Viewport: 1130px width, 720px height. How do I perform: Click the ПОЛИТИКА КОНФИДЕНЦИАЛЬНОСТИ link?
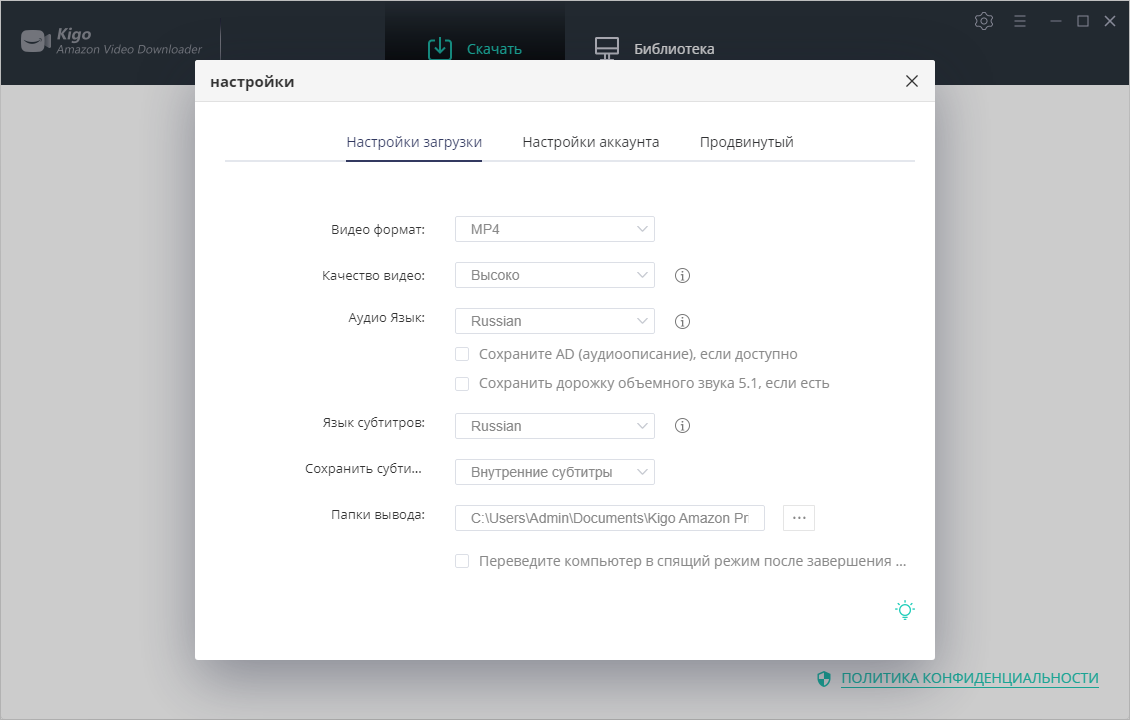point(969,678)
